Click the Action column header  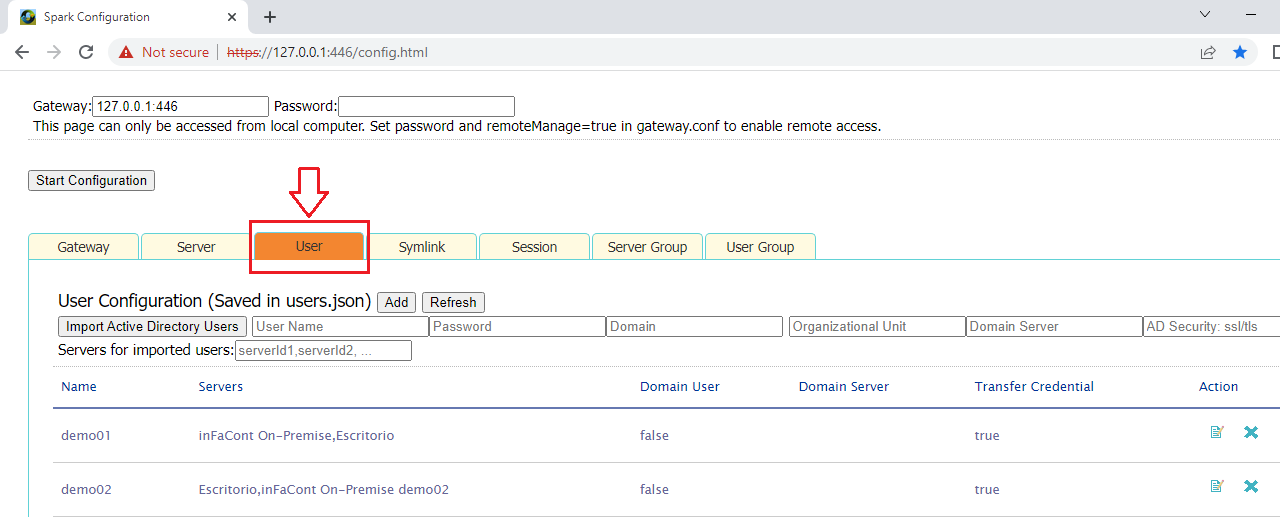pyautogui.click(x=1218, y=386)
